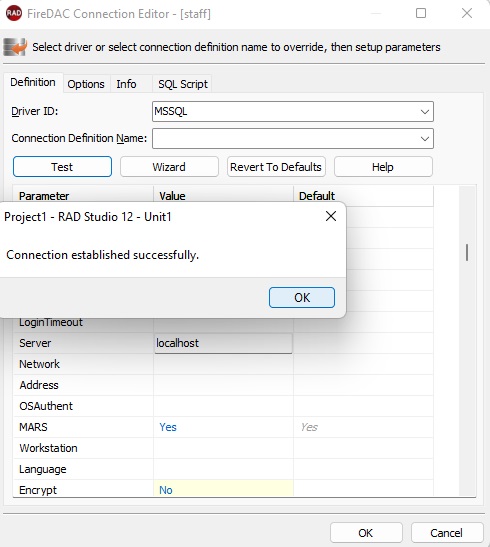This screenshot has height=547, width=490.
Task: Click the RAD Studio logo in the title bar
Action: click(x=14, y=13)
